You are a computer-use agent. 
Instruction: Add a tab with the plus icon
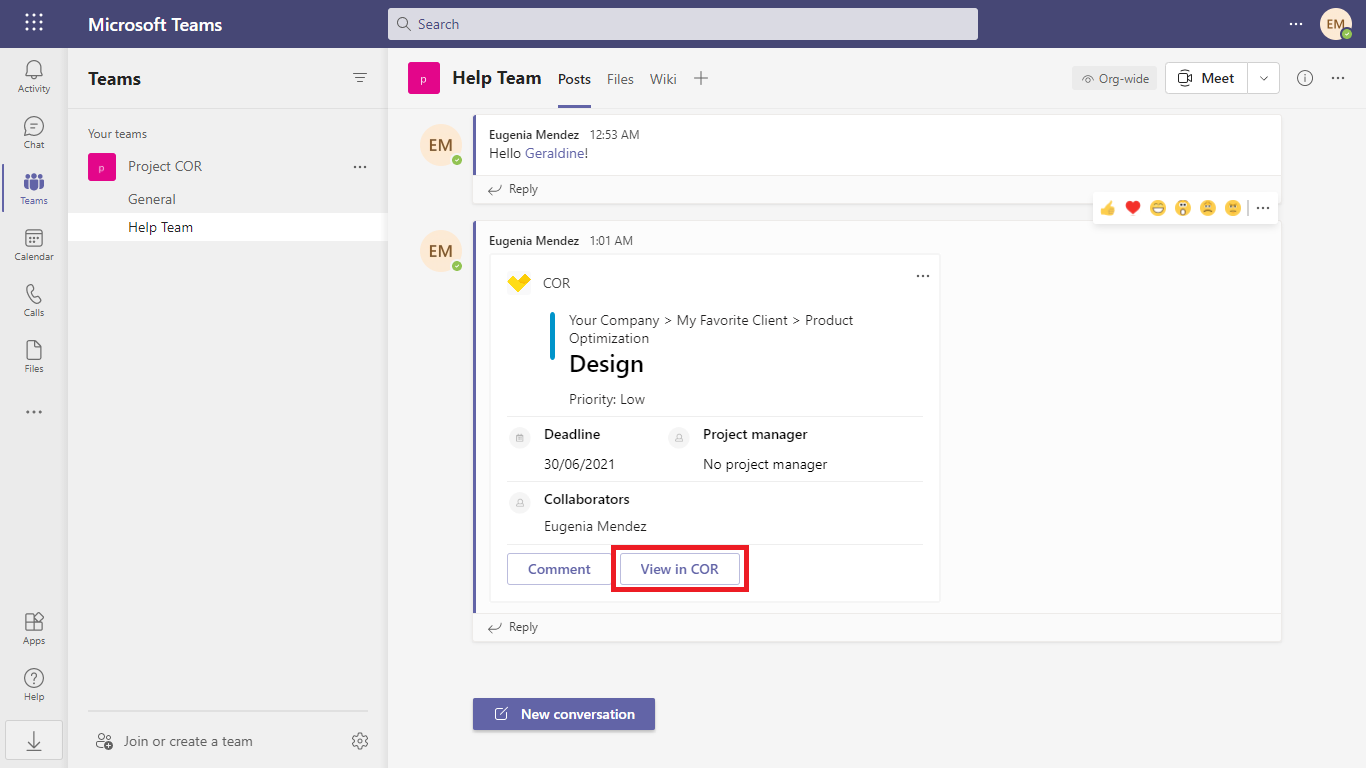(x=701, y=78)
